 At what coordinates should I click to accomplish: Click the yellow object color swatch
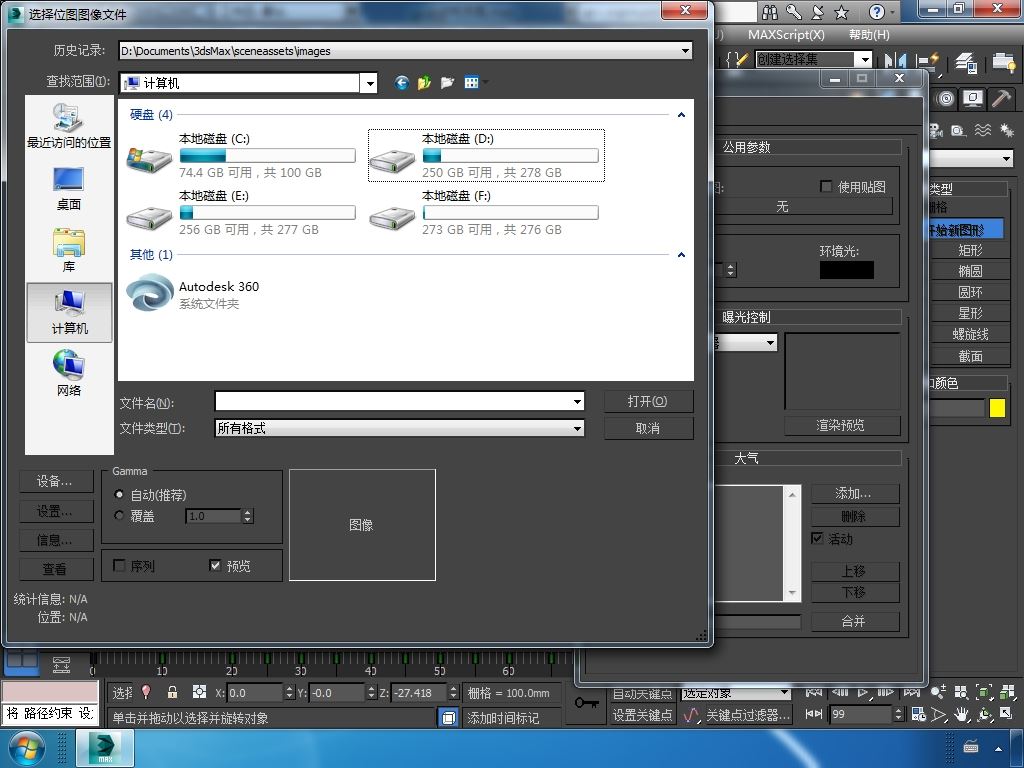pyautogui.click(x=997, y=408)
